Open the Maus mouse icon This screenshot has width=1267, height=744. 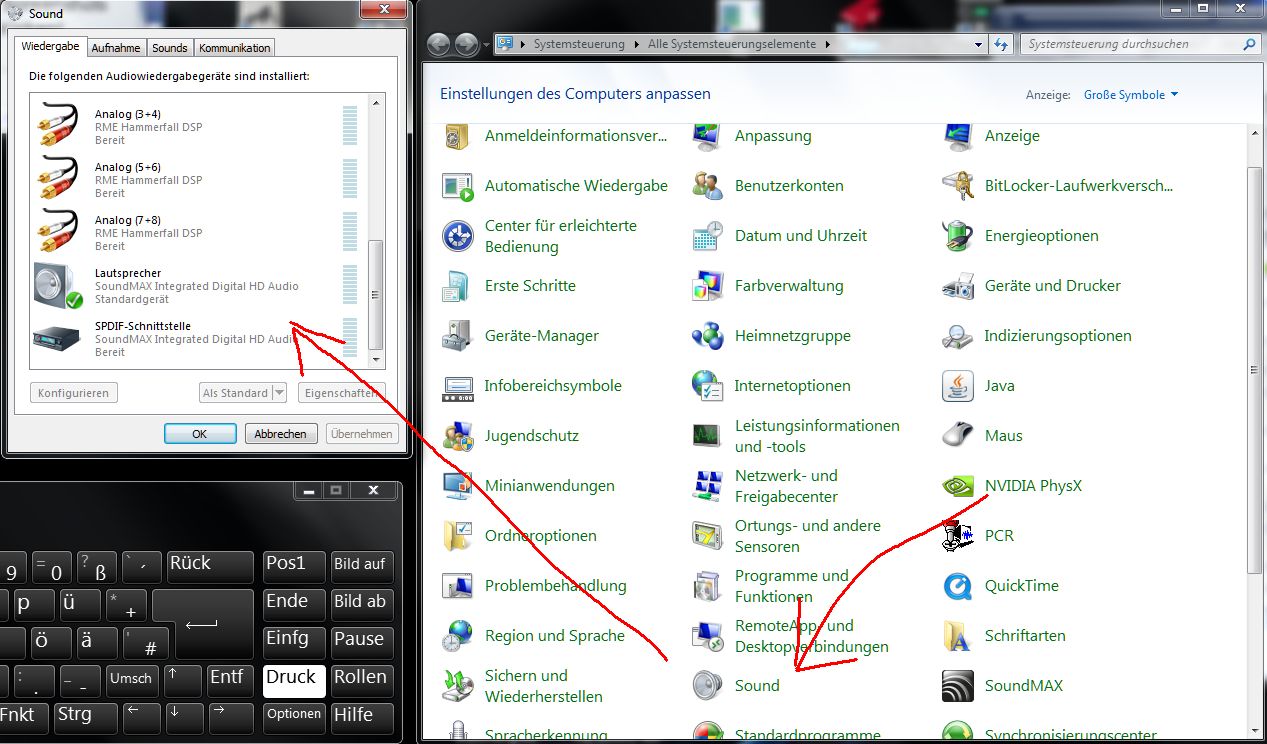point(958,436)
